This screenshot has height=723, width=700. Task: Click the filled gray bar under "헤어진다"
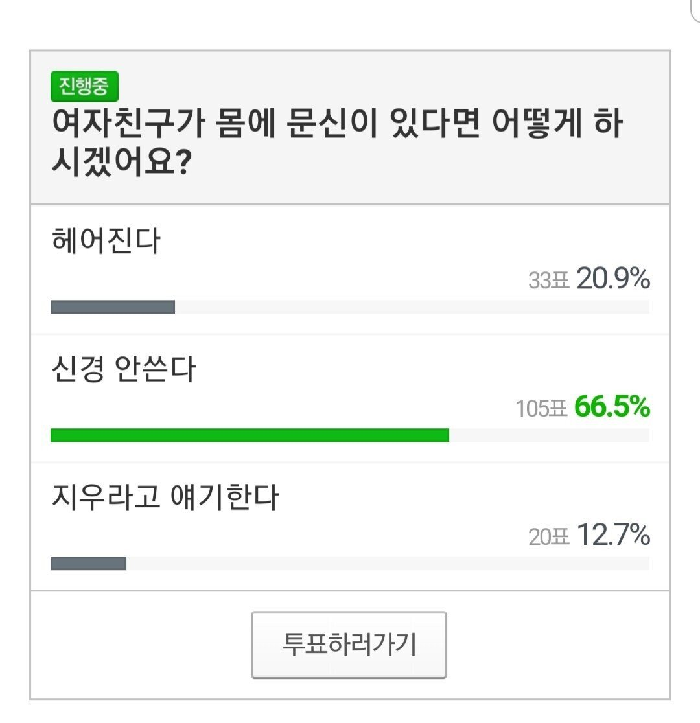point(112,307)
